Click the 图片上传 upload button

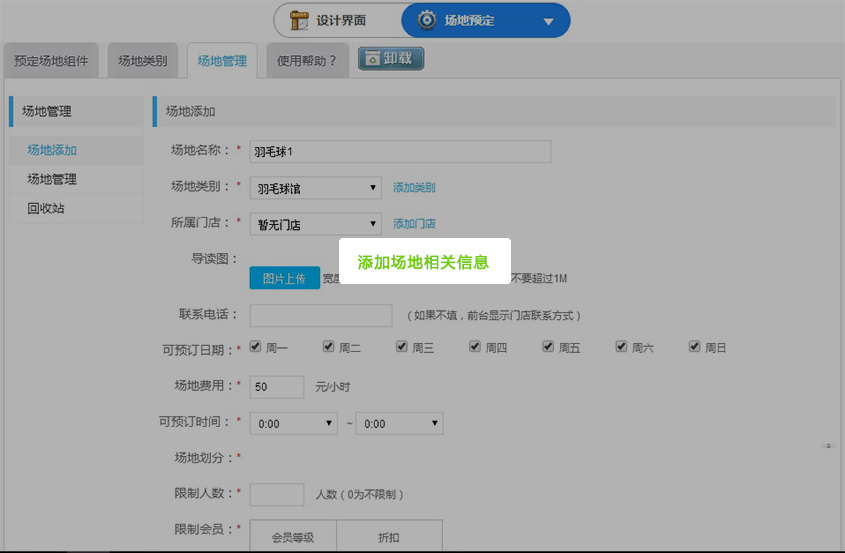tap(284, 278)
